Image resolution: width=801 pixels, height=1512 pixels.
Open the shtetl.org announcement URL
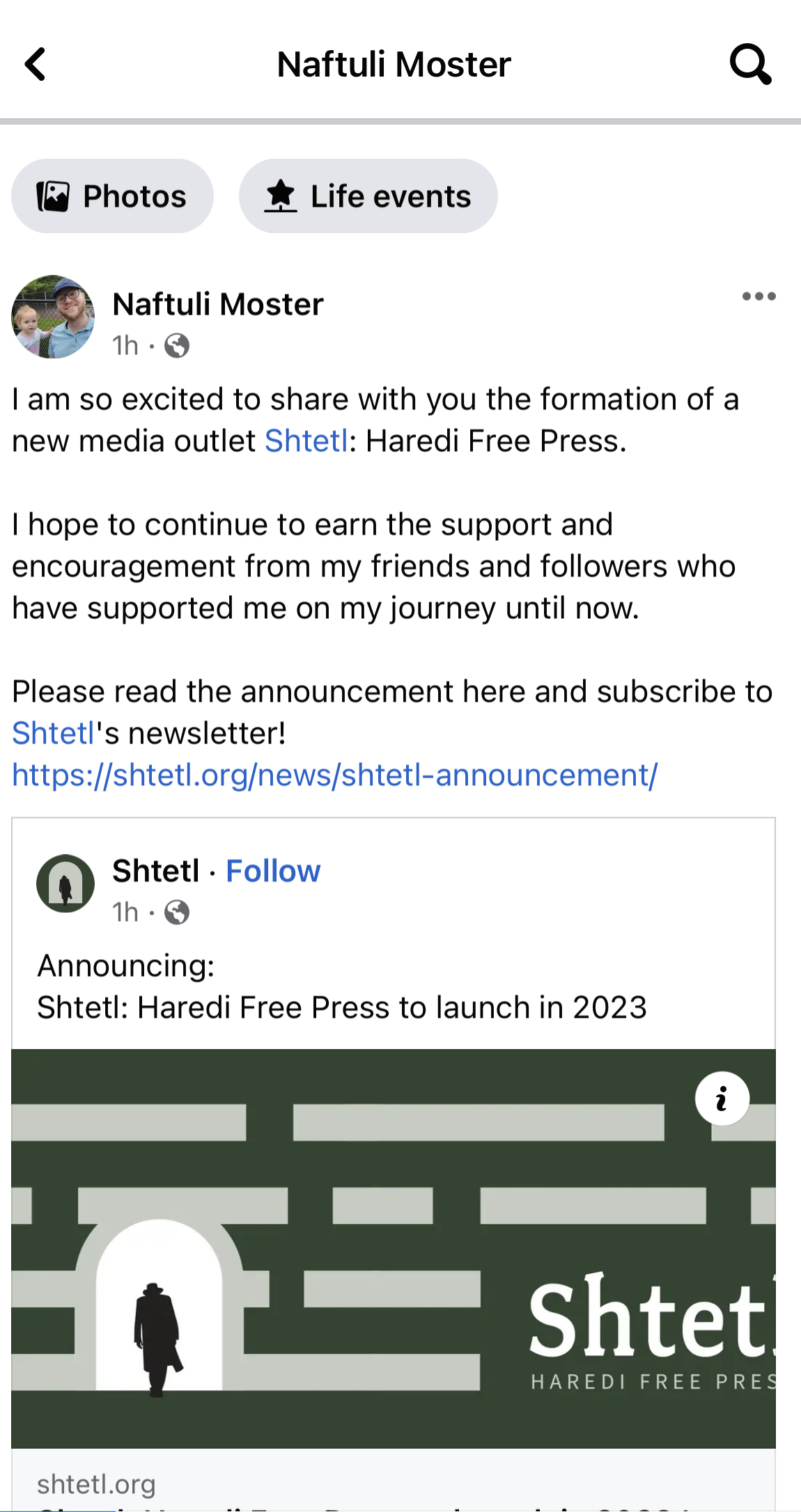[x=334, y=775]
